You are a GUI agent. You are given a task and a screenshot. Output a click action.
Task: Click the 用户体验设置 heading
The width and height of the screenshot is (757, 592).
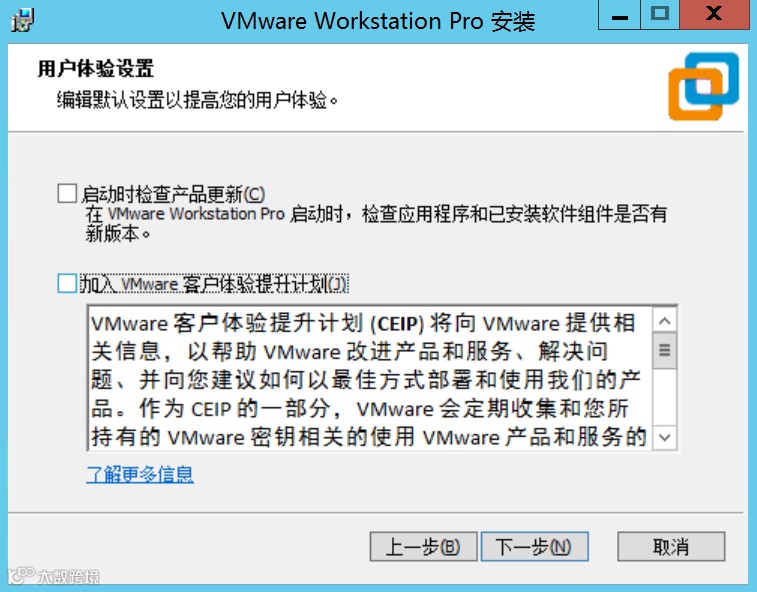pyautogui.click(x=96, y=69)
